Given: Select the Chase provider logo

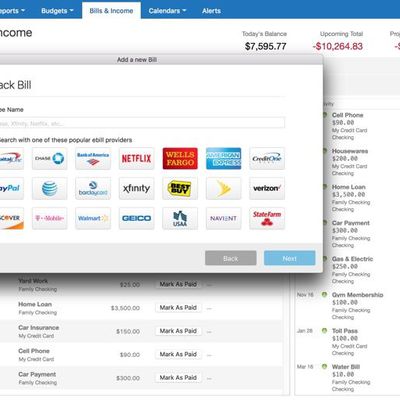Looking at the screenshot, I should (x=50, y=159).
